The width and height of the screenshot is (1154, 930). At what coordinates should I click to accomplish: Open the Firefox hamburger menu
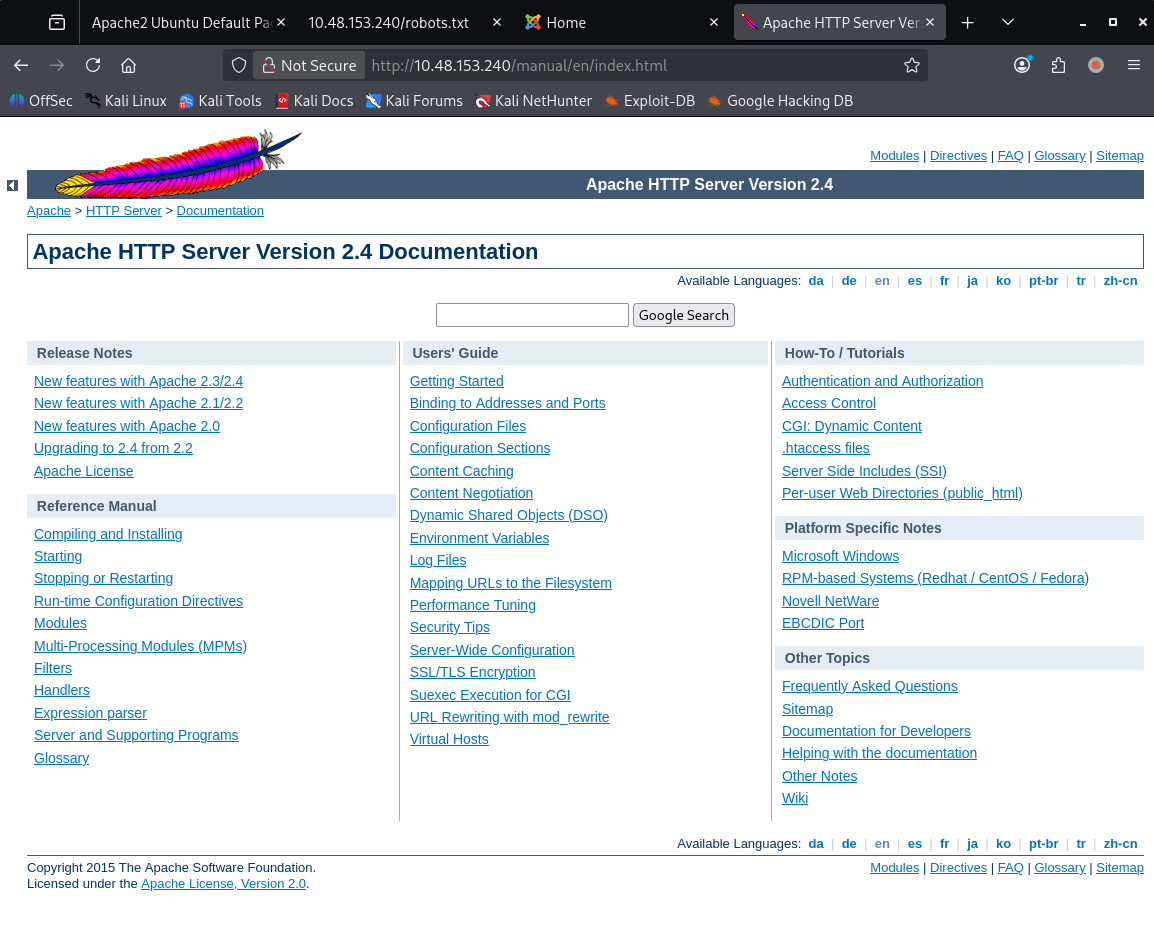pos(1133,65)
